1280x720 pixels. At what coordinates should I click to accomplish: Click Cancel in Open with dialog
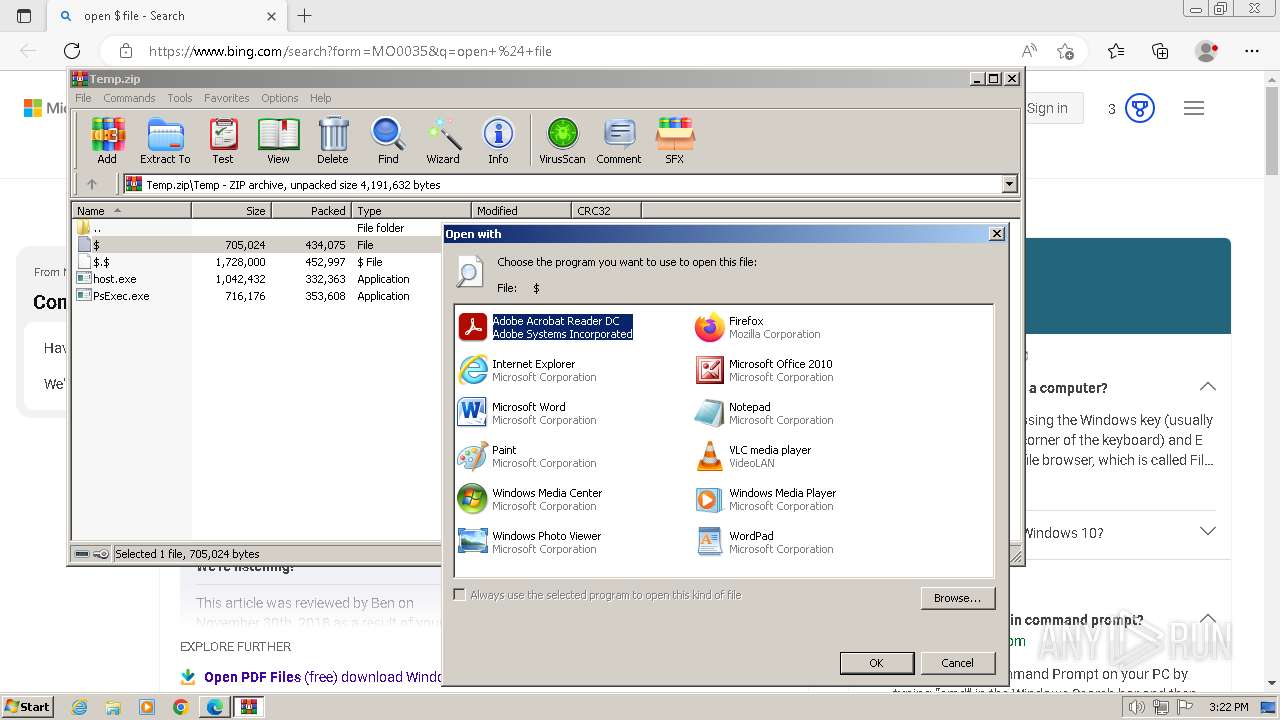(x=957, y=663)
